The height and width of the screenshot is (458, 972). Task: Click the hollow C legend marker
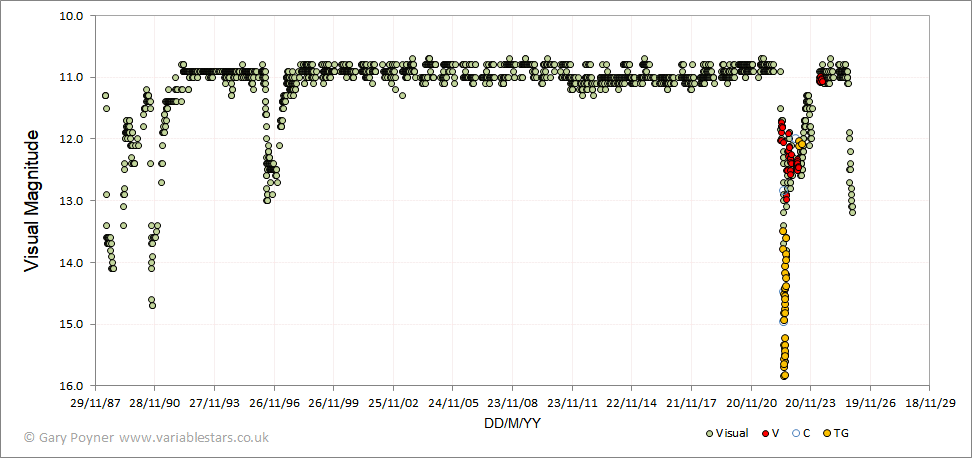796,433
